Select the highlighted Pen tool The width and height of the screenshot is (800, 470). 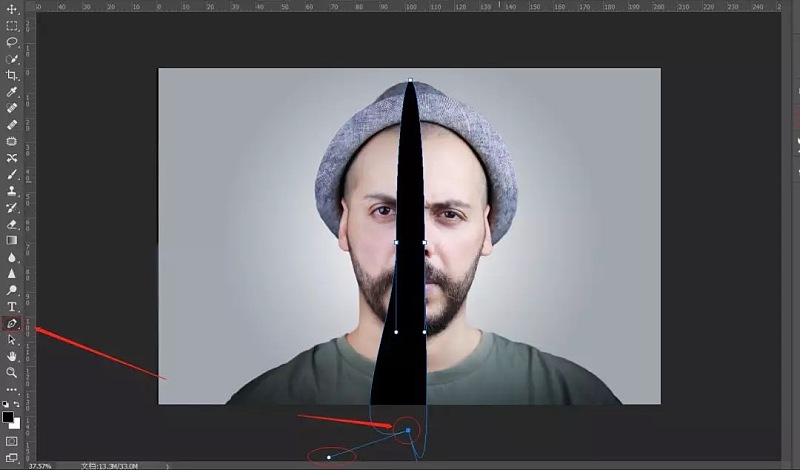coord(11,323)
